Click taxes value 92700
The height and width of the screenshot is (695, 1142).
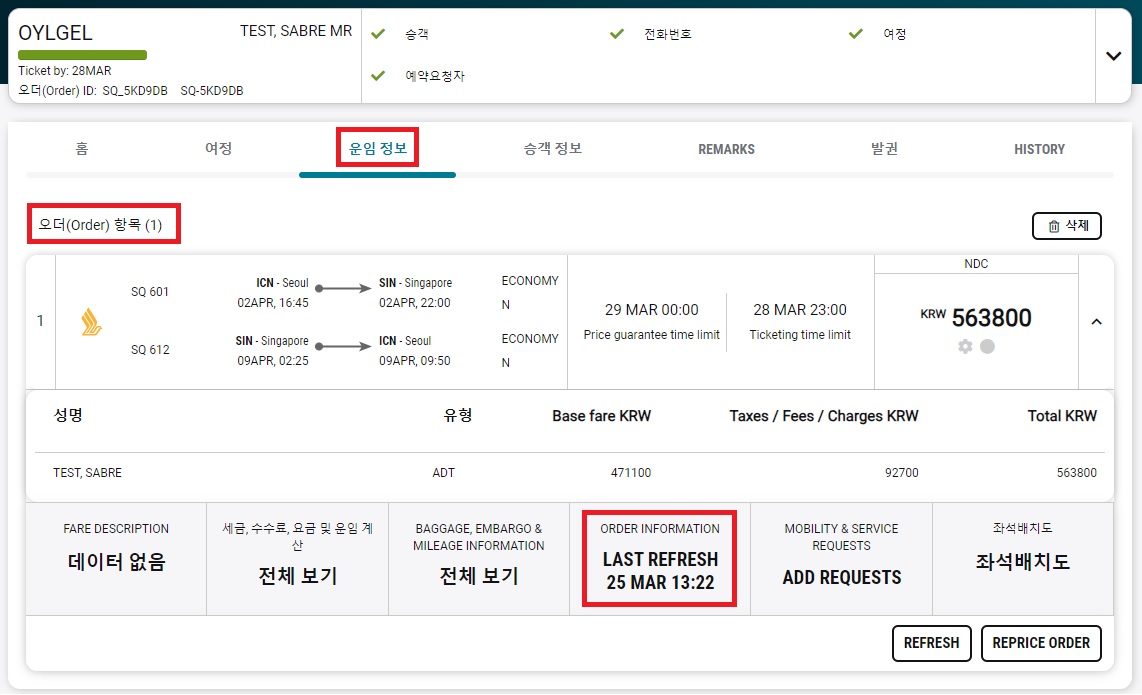coord(902,473)
